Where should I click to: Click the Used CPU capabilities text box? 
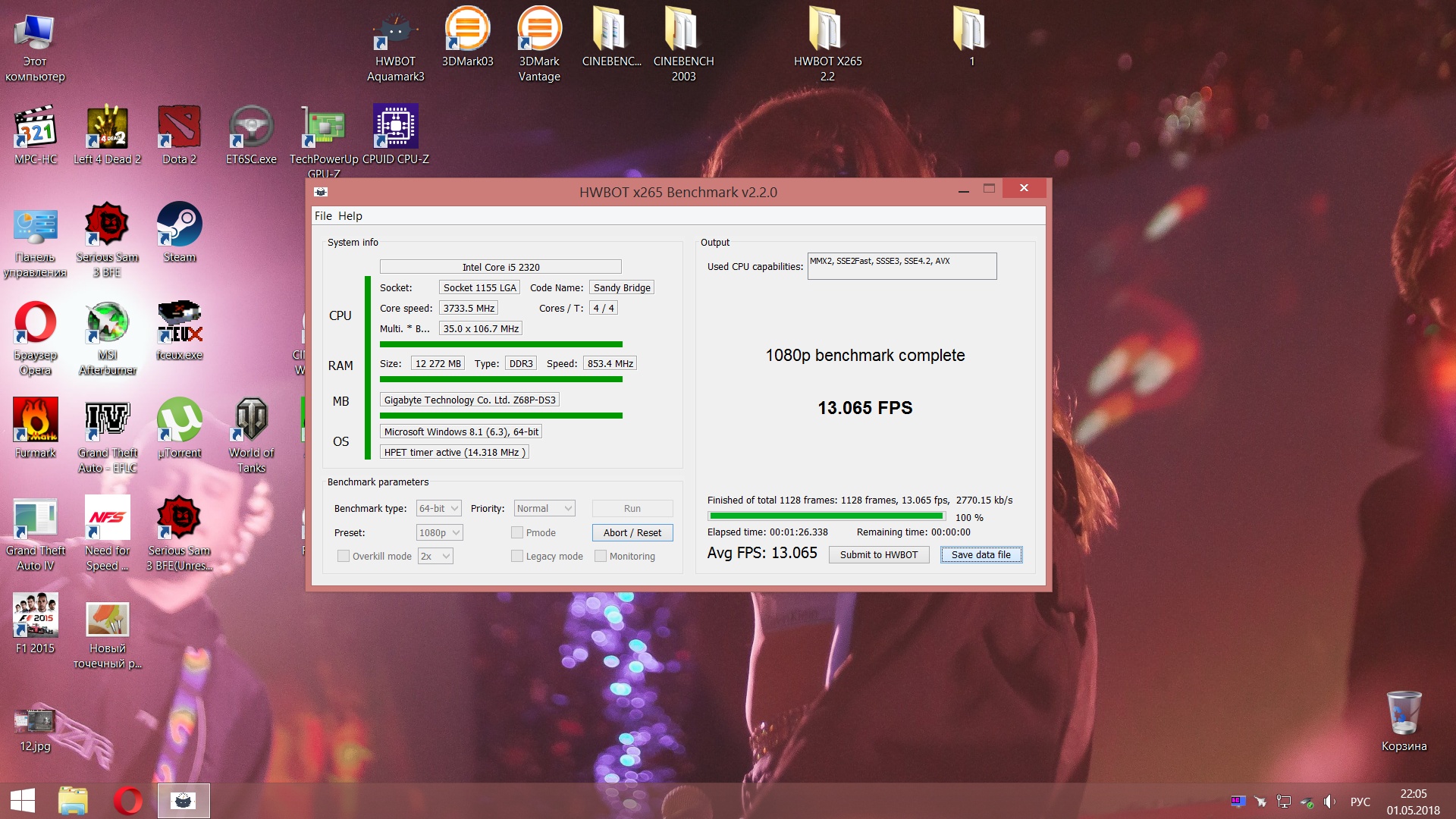pyautogui.click(x=902, y=266)
